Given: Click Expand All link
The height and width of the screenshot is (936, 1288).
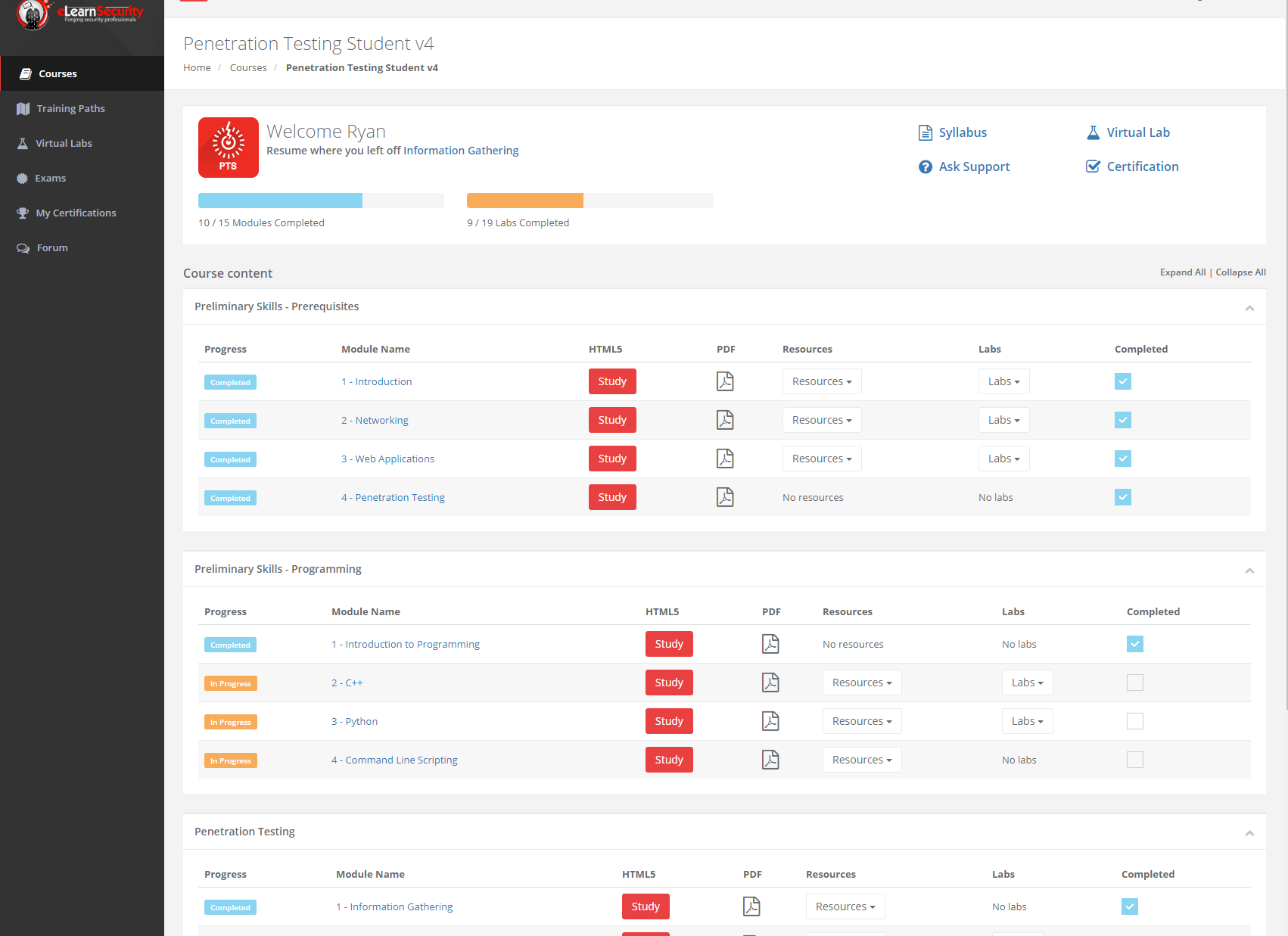Looking at the screenshot, I should 1183,272.
